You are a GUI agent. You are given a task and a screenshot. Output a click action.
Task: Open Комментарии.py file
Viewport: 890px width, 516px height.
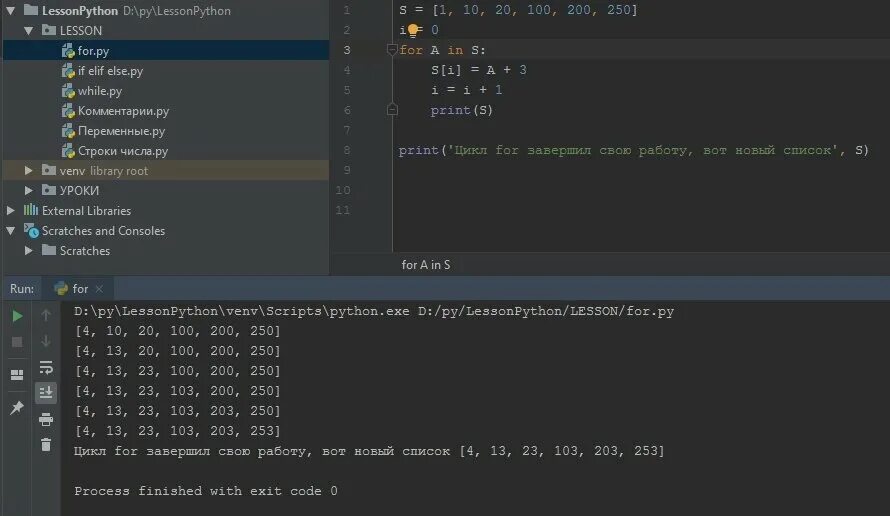(x=123, y=111)
